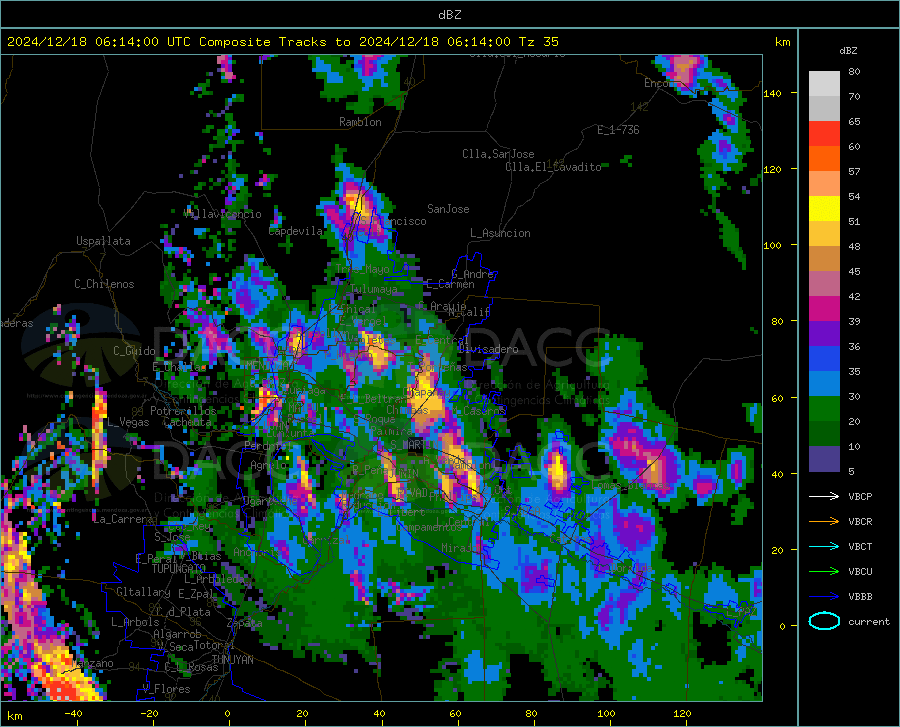The height and width of the screenshot is (727, 900).
Task: Pick the light blue 30-35 dBZ swatch
Action: [824, 384]
